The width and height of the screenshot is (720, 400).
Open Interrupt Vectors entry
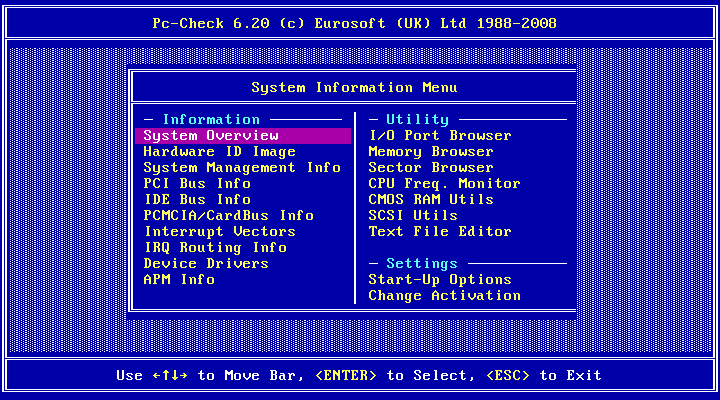pyautogui.click(x=219, y=231)
